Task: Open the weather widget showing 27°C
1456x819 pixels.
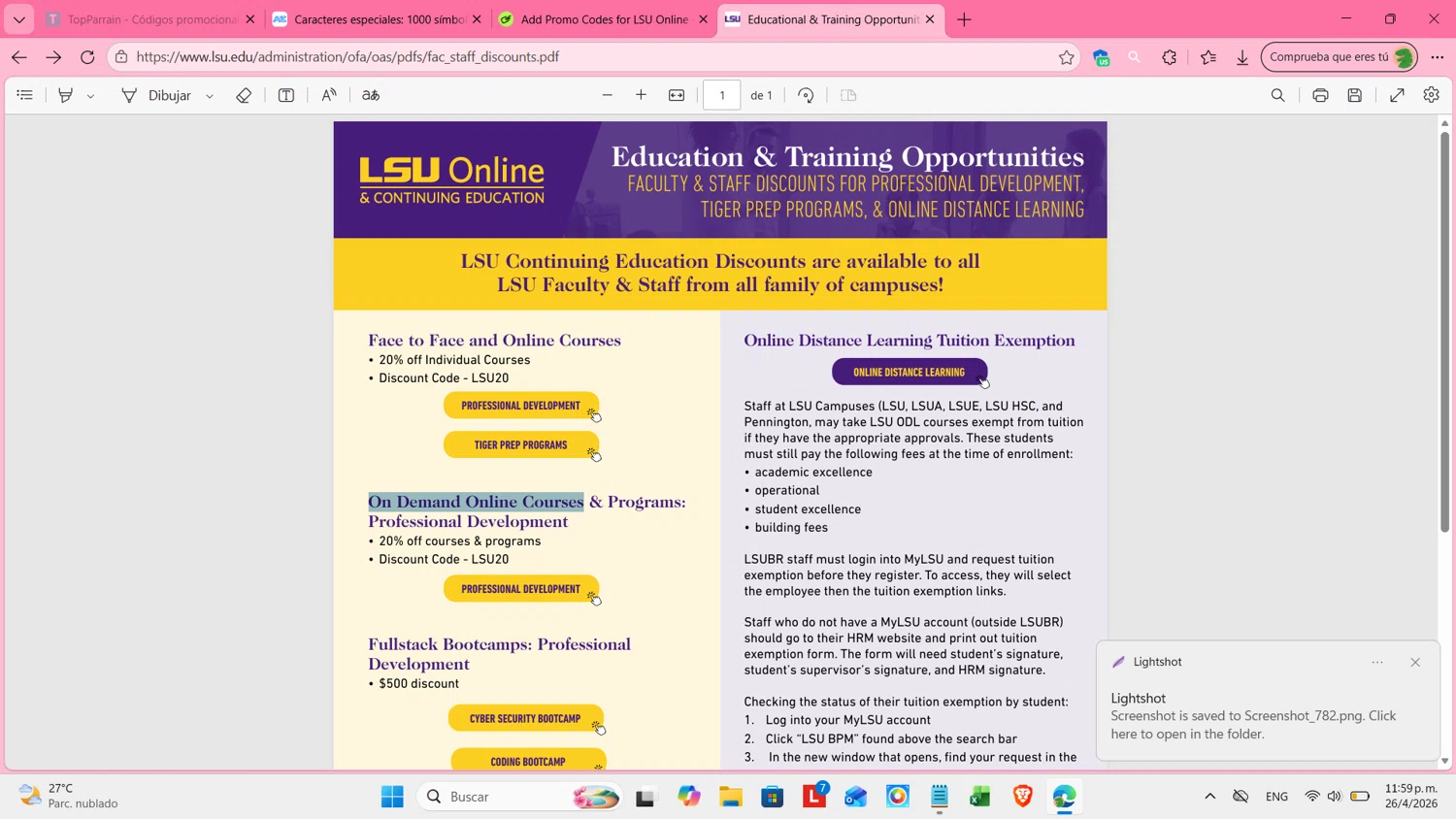Action: point(70,796)
